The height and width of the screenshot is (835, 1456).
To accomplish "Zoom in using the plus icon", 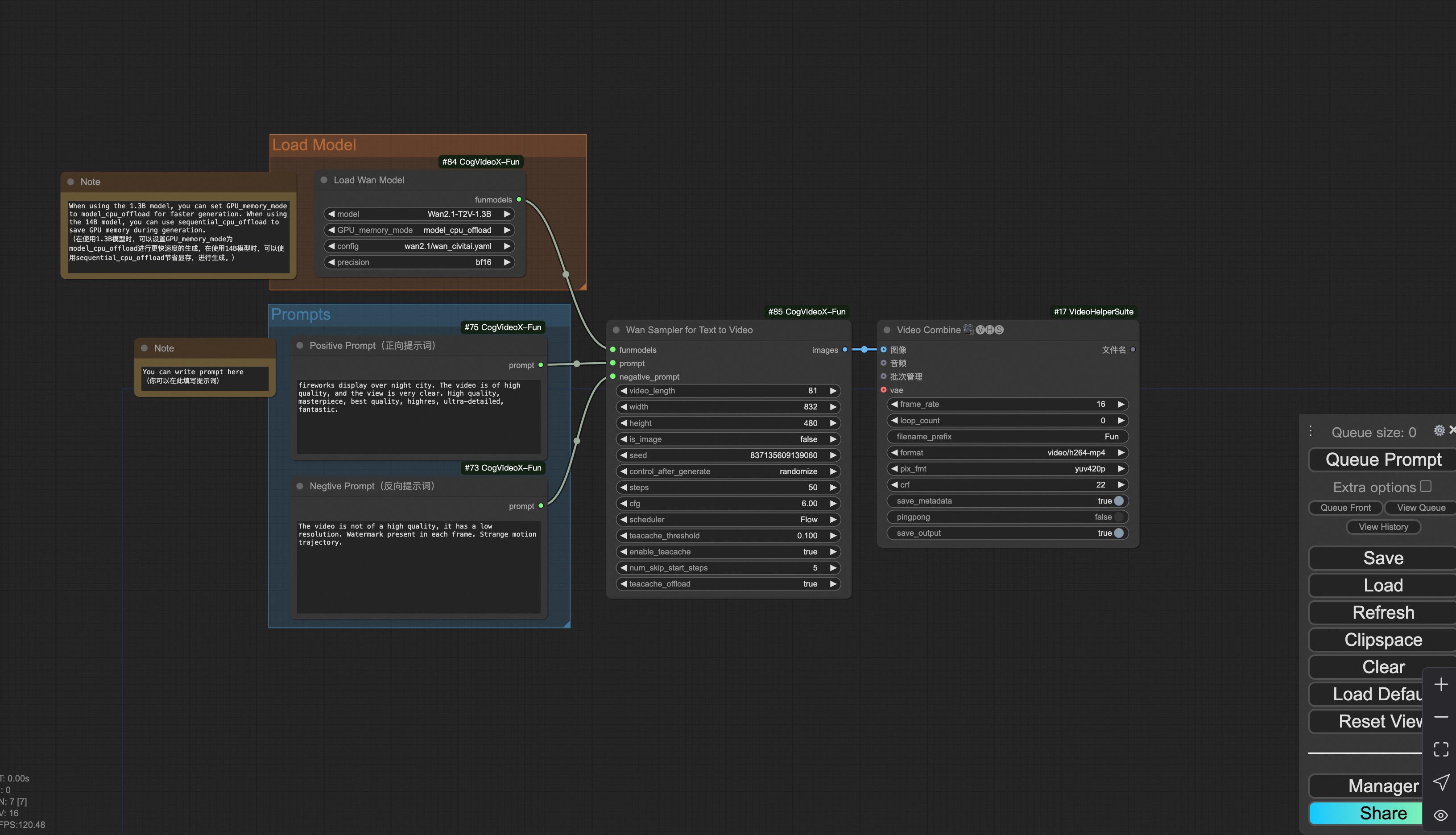I will (1441, 684).
